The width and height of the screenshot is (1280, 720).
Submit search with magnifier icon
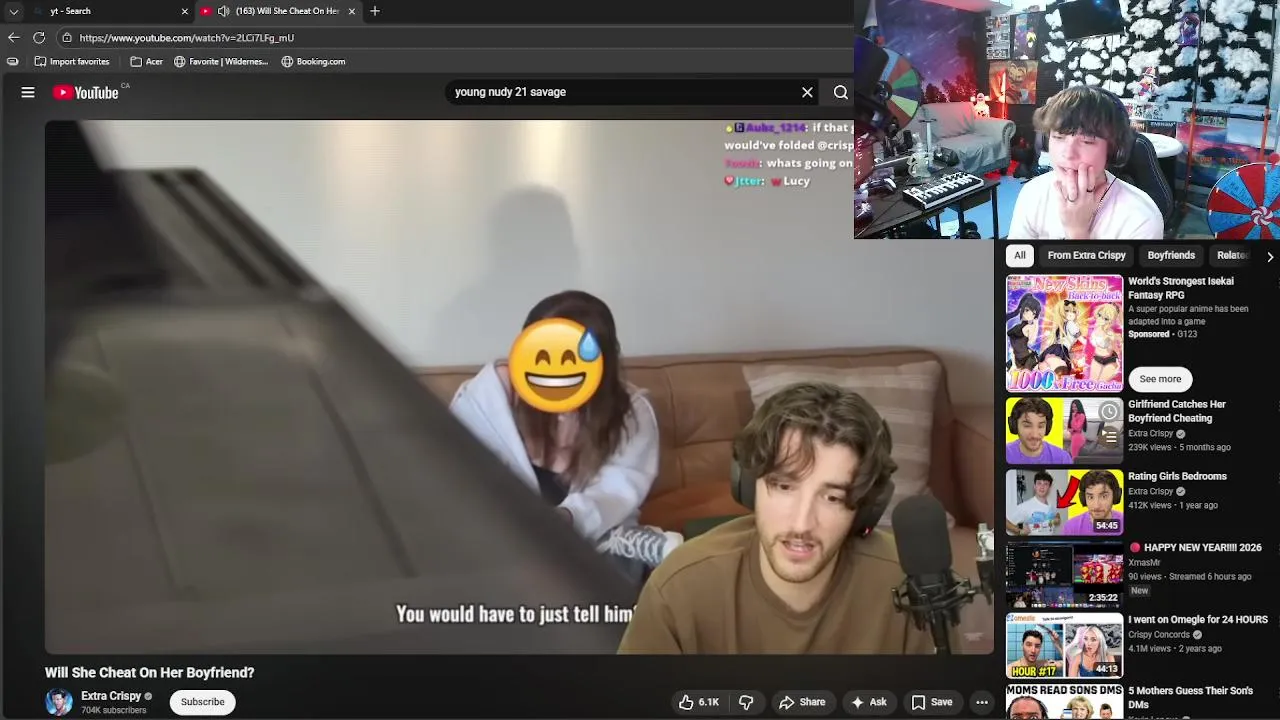point(840,92)
